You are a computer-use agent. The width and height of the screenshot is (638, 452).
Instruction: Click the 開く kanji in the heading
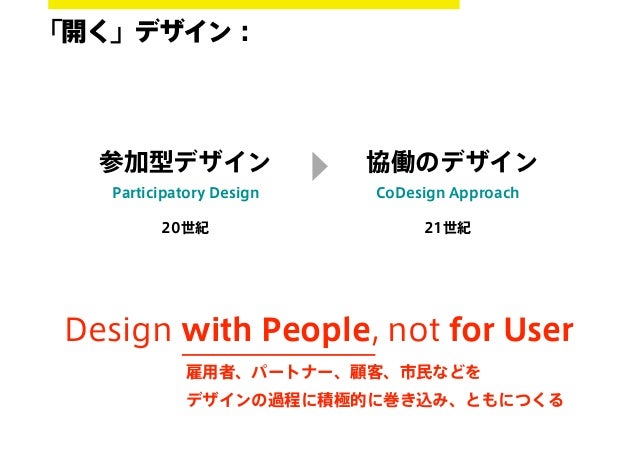85,32
